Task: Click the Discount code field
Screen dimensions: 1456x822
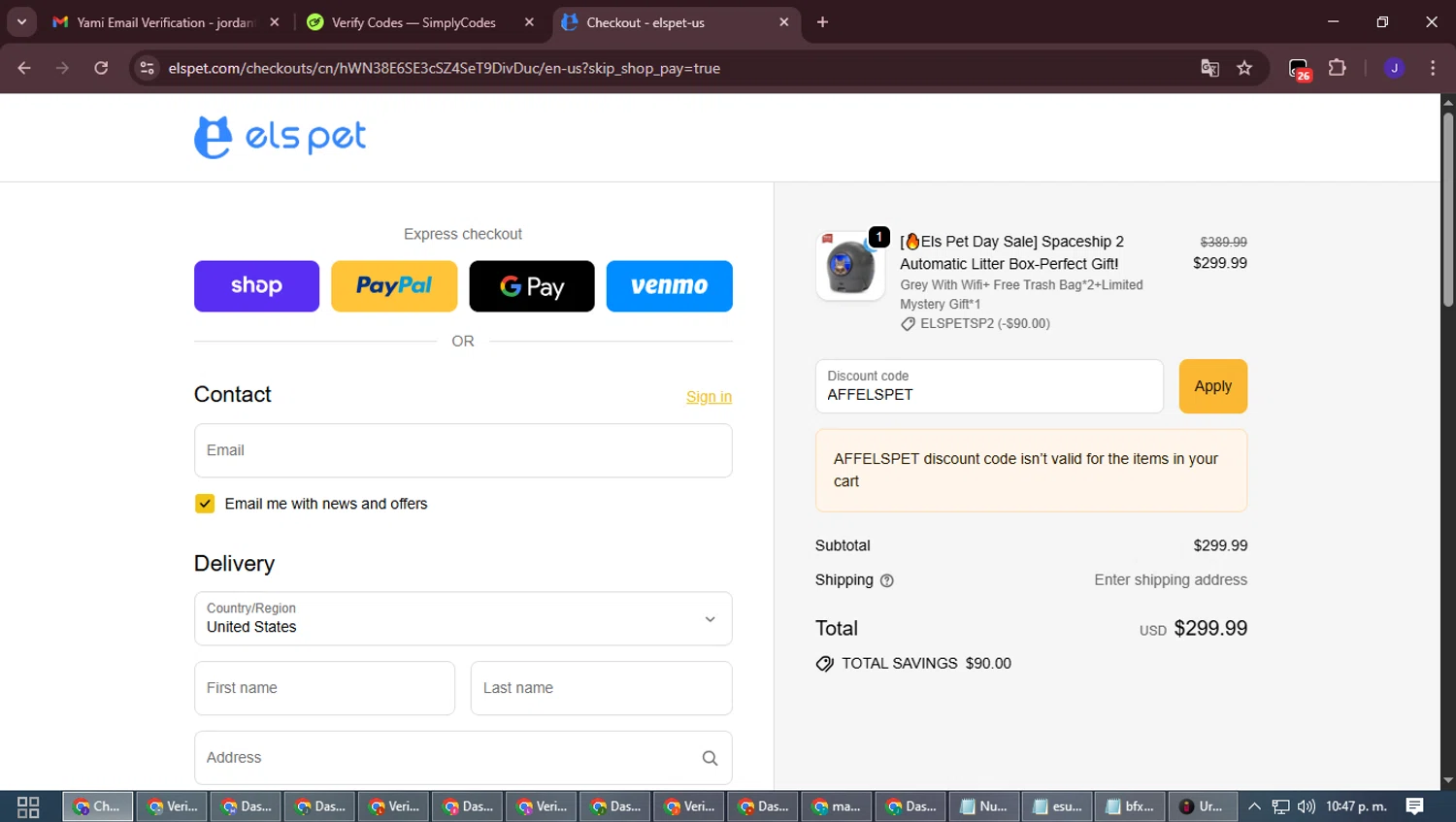Action: [x=989, y=386]
